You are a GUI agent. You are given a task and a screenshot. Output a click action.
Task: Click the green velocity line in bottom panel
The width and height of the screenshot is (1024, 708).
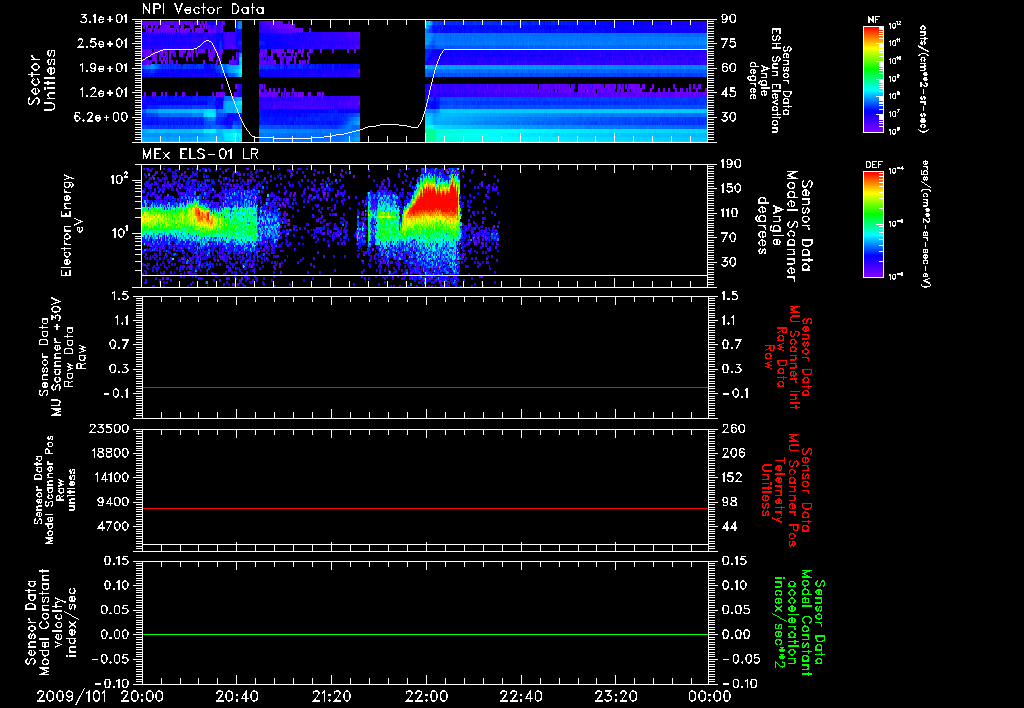pos(424,634)
